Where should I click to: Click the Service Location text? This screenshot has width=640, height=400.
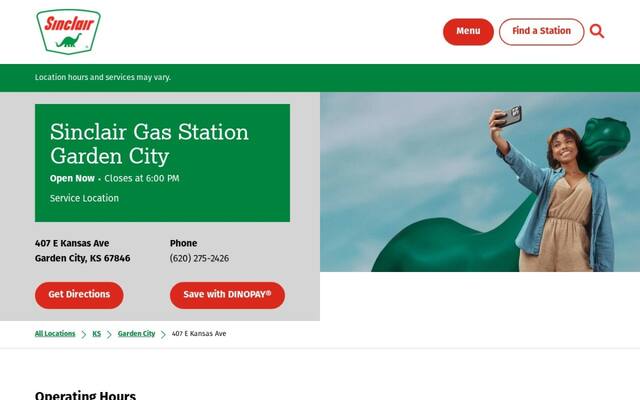click(84, 198)
